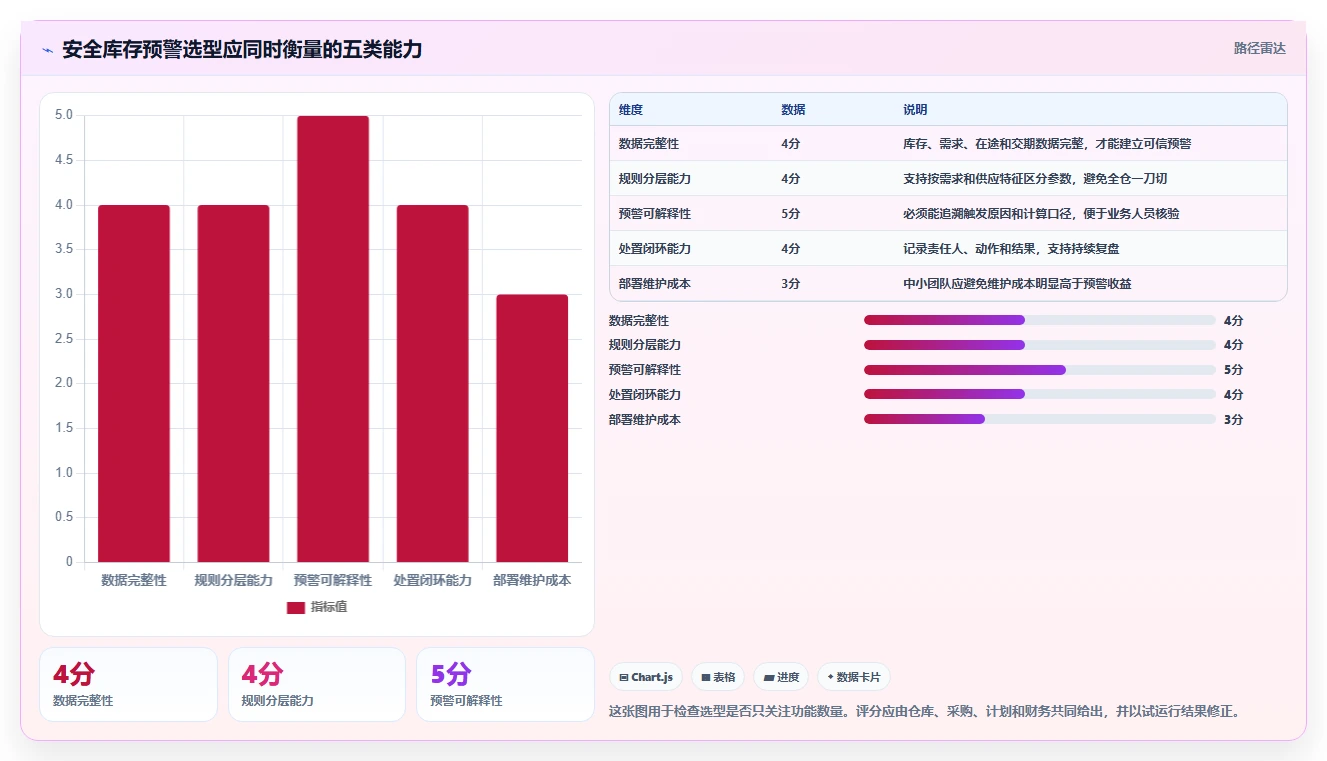
Task: Select table row cell 预警可解释性
Action: (x=655, y=214)
